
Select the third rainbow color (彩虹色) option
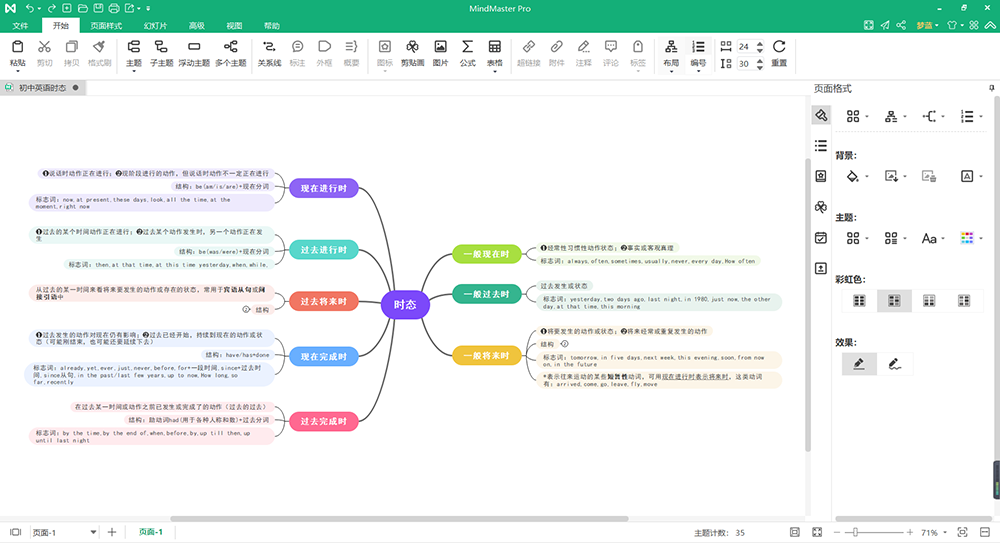(x=929, y=301)
